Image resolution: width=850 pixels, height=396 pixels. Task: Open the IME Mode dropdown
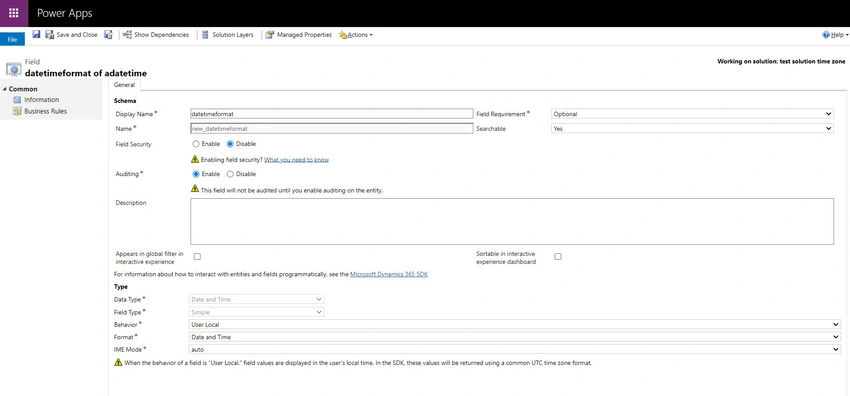coord(514,349)
